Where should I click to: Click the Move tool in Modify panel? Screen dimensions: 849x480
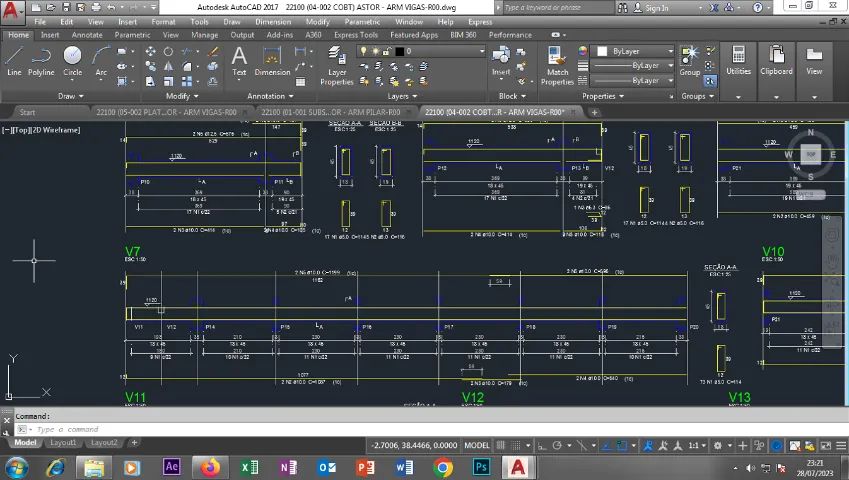[x=151, y=51]
